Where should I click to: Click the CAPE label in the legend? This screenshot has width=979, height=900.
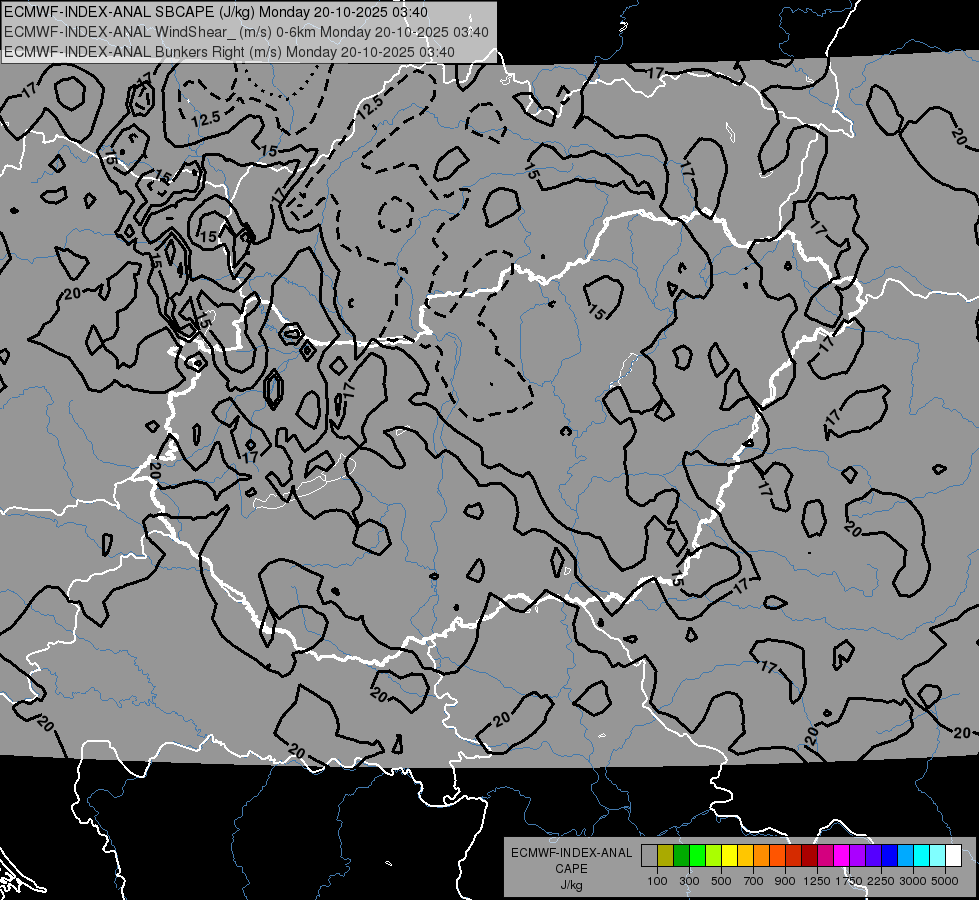(x=571, y=869)
